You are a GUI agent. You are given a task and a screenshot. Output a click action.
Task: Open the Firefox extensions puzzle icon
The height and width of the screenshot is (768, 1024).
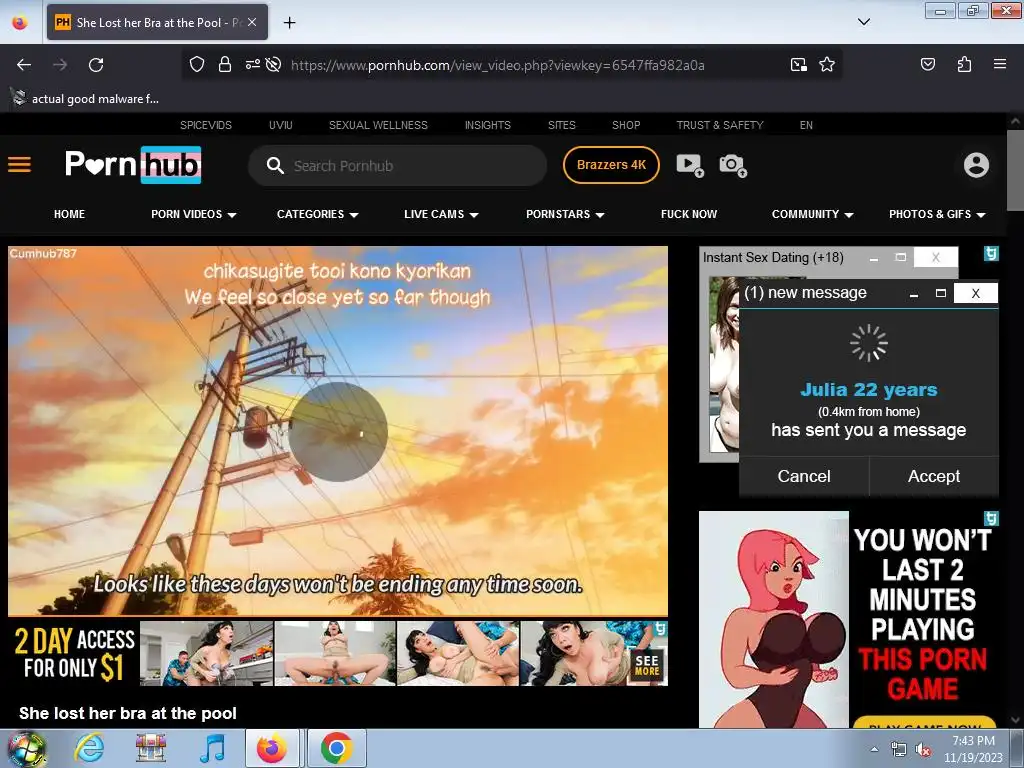[964, 64]
